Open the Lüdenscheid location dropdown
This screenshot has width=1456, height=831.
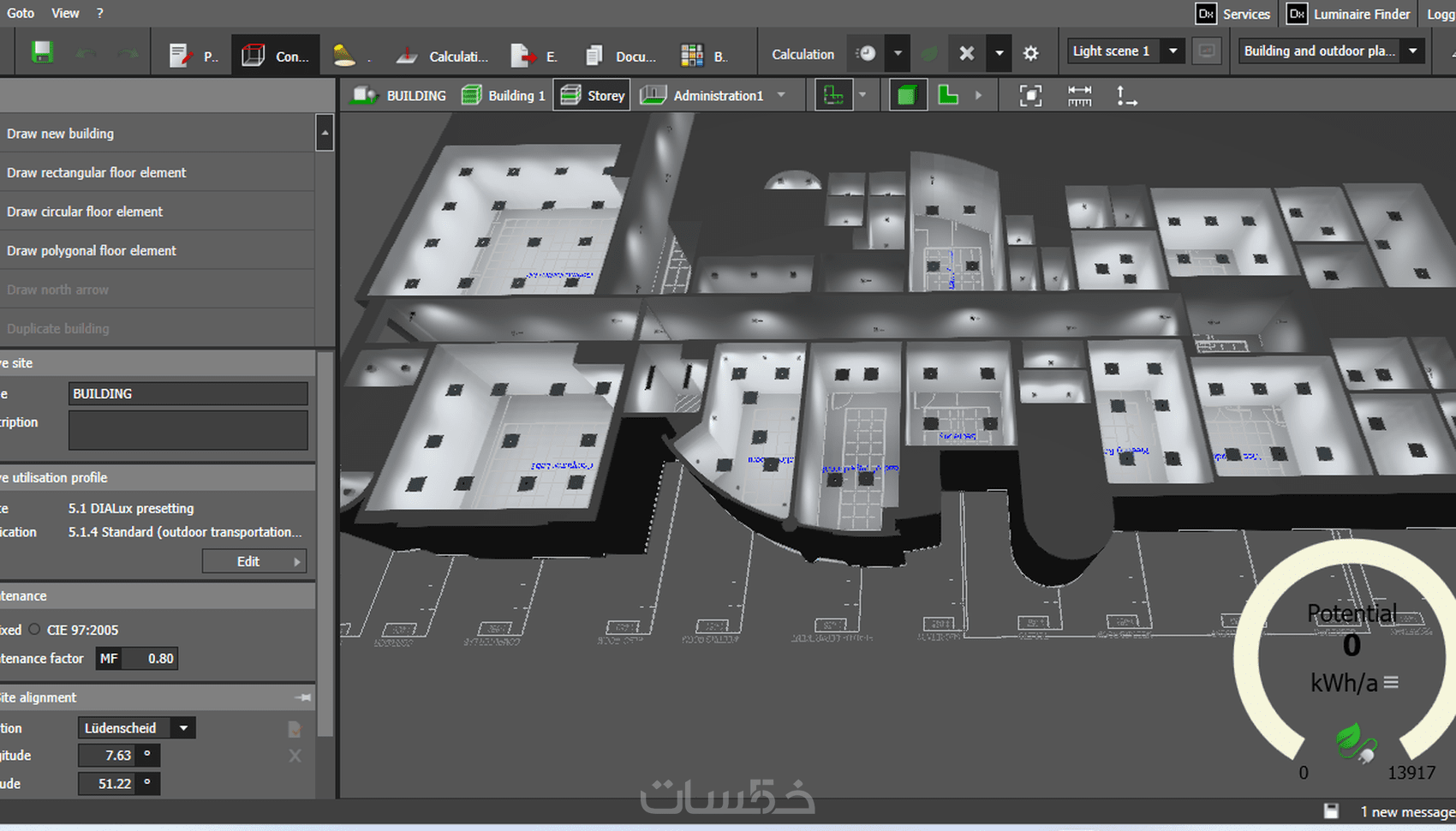pos(183,728)
